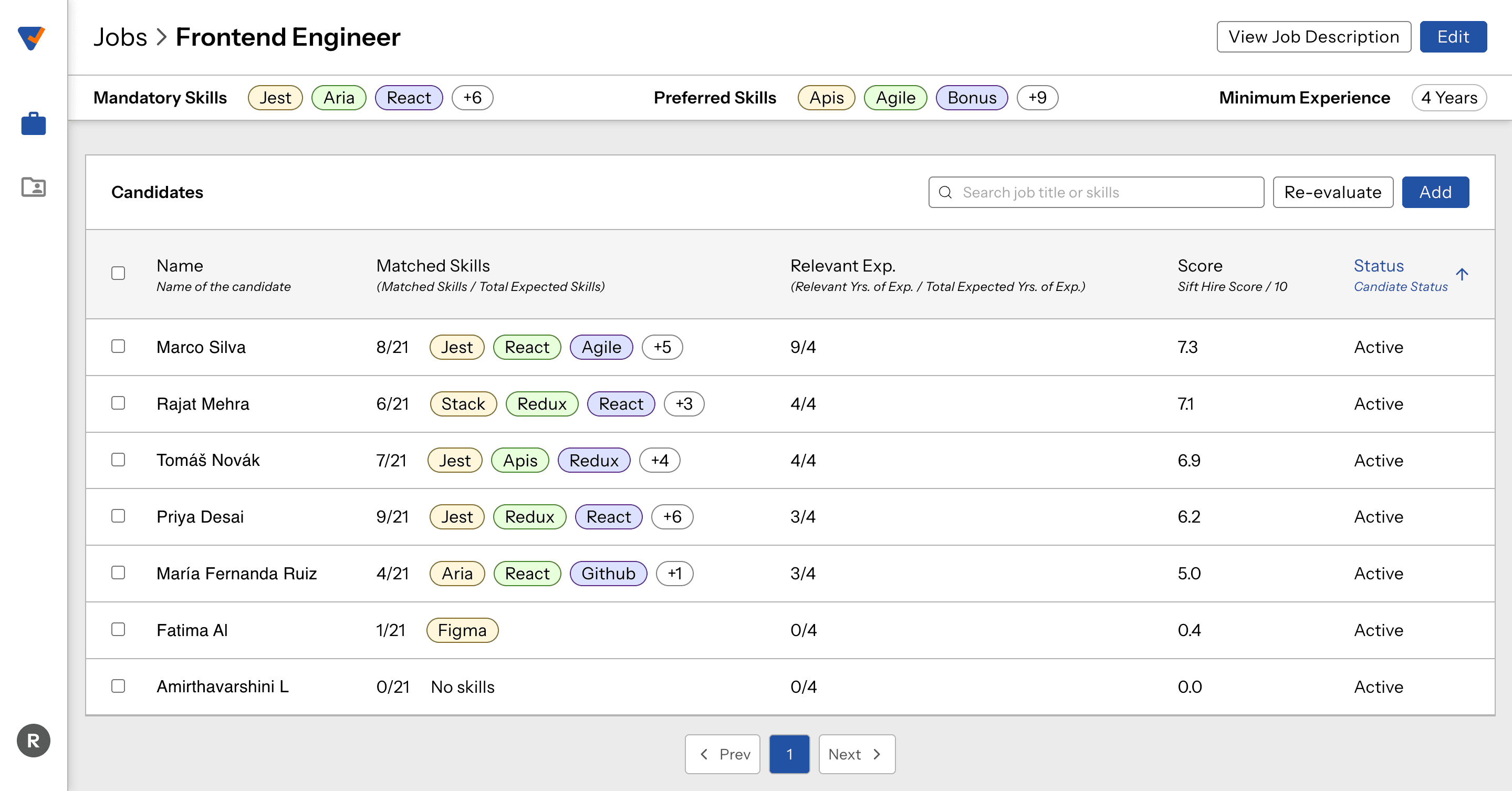1512x791 pixels.
Task: Click Marco Silva's Agile skill chip
Action: (601, 347)
